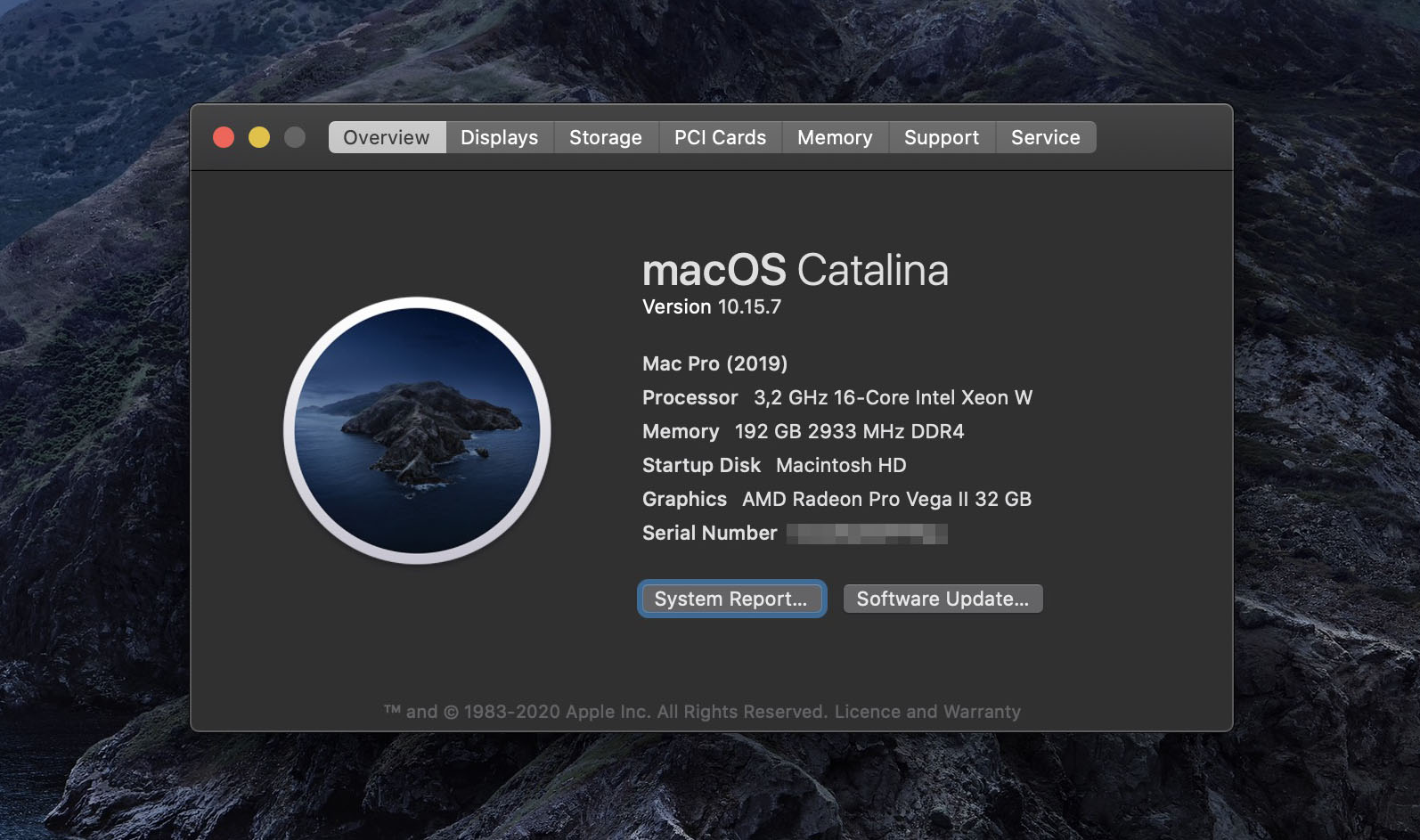Viewport: 1420px width, 840px height.
Task: Select the Storage tab
Action: pos(606,137)
